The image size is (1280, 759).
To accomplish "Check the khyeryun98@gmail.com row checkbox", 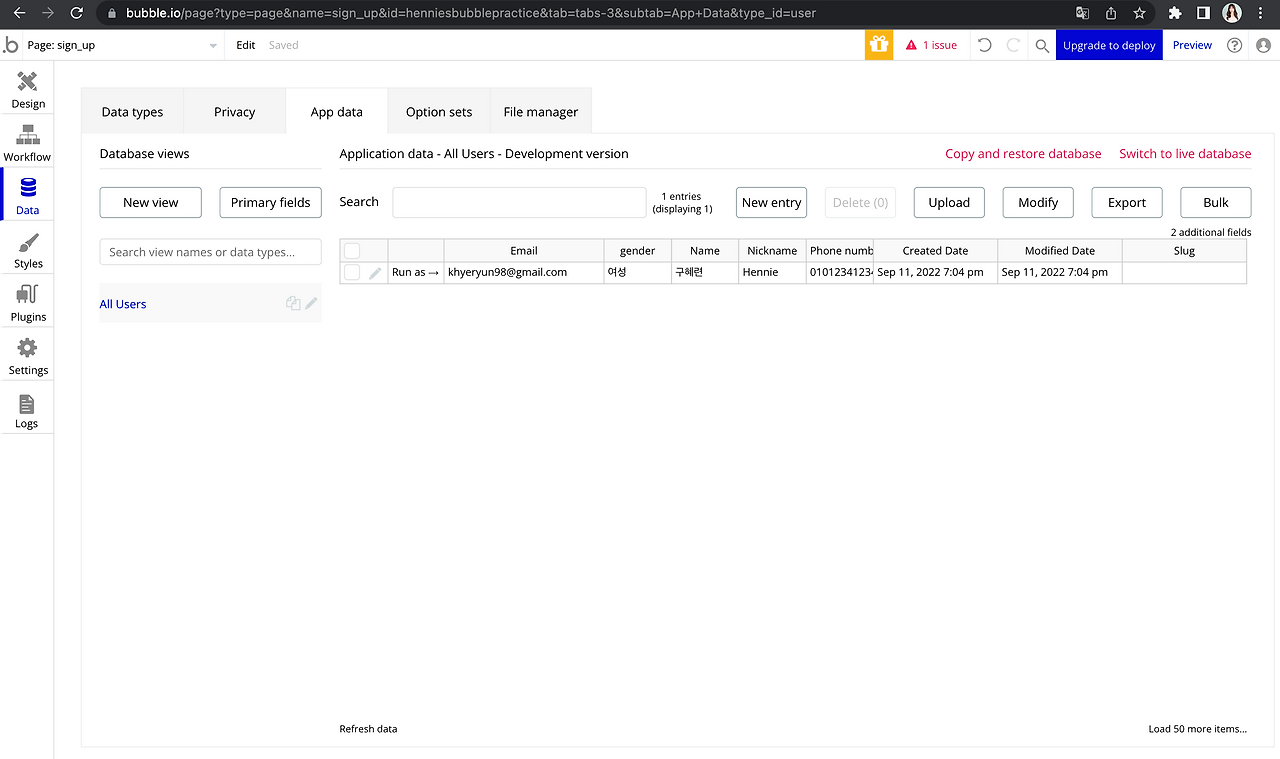I will [x=352, y=272].
